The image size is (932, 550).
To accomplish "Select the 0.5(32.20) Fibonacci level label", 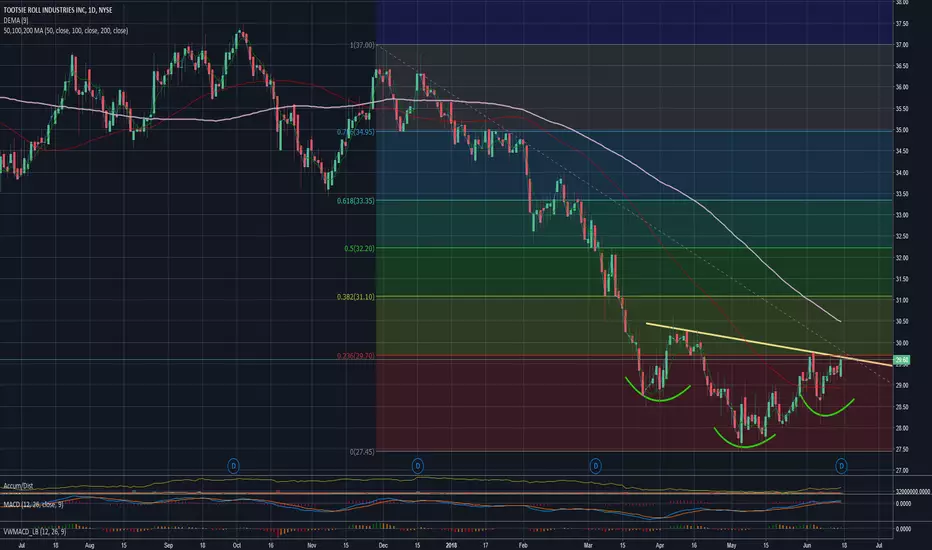I will tap(360, 249).
